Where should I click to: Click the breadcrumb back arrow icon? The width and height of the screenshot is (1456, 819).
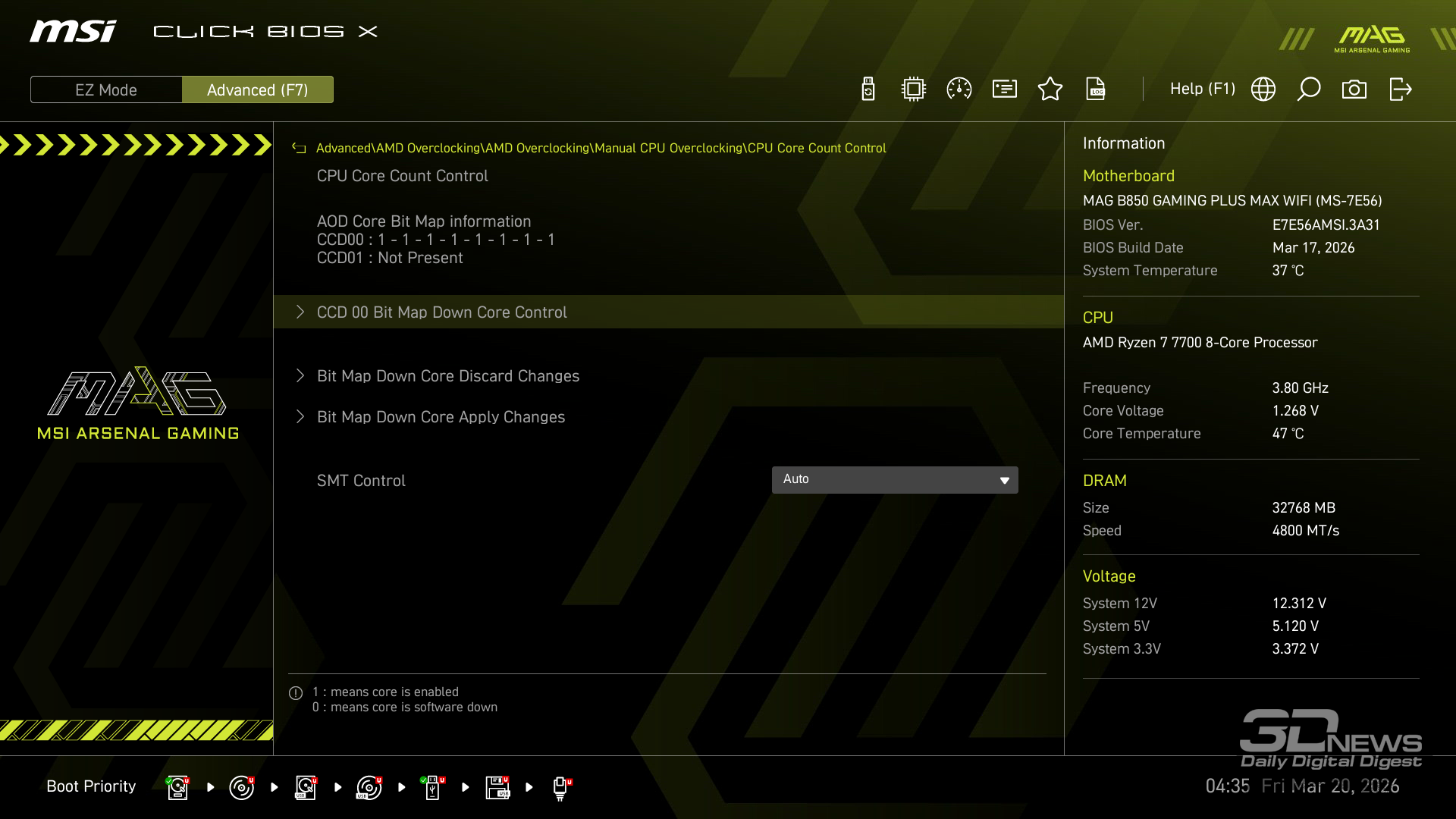299,149
